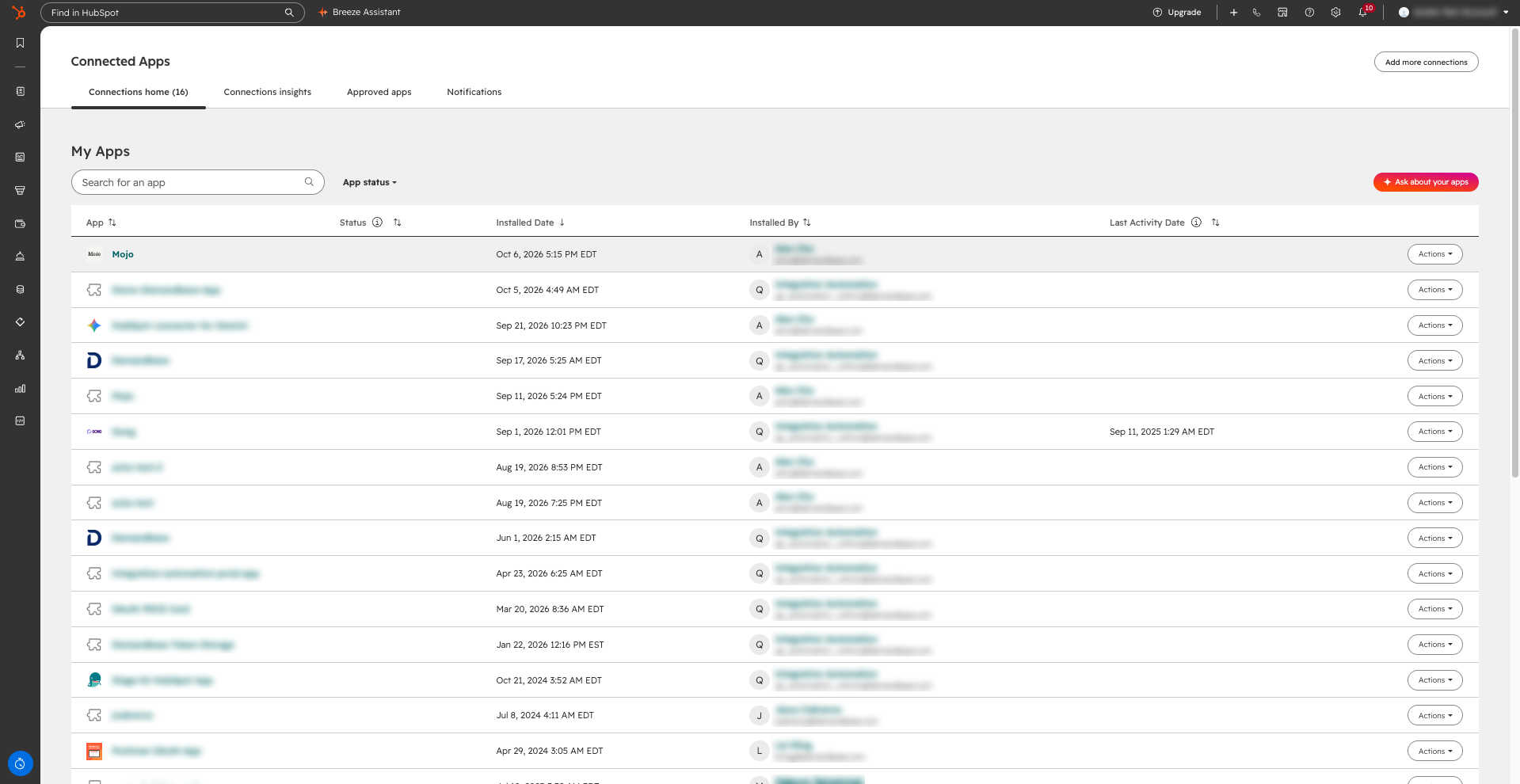Switch to Notifications tab

click(x=474, y=92)
